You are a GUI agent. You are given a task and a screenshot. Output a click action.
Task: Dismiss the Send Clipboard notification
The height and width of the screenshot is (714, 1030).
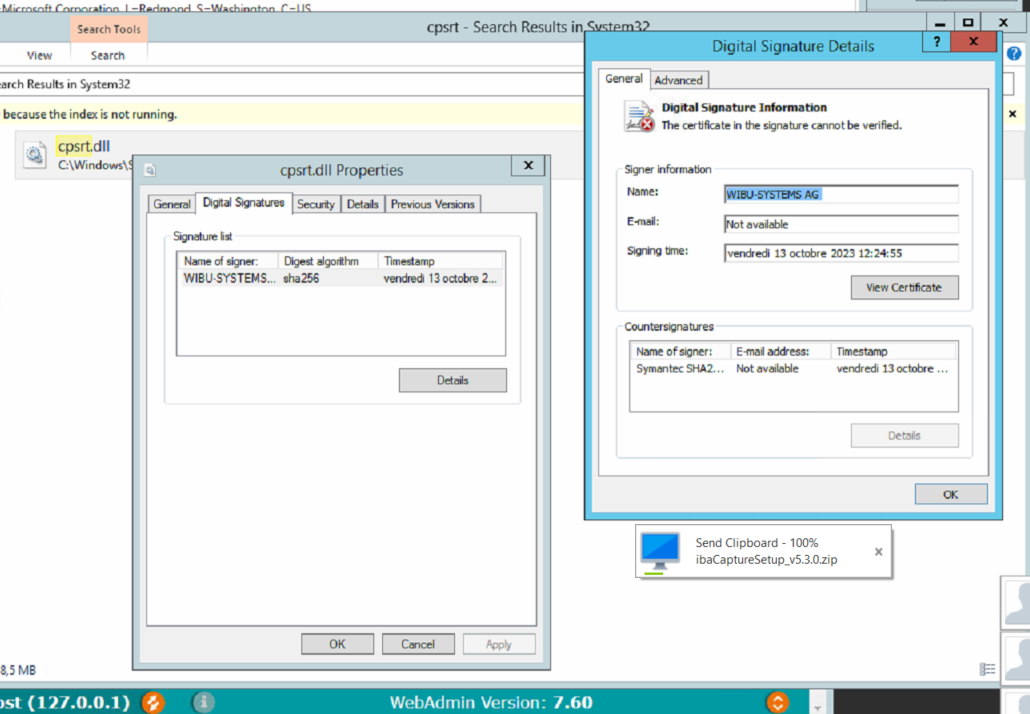(878, 552)
